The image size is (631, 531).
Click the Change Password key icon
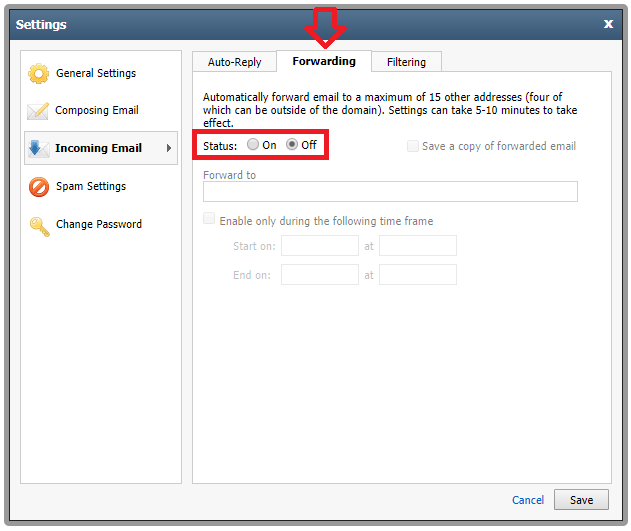click(x=39, y=226)
